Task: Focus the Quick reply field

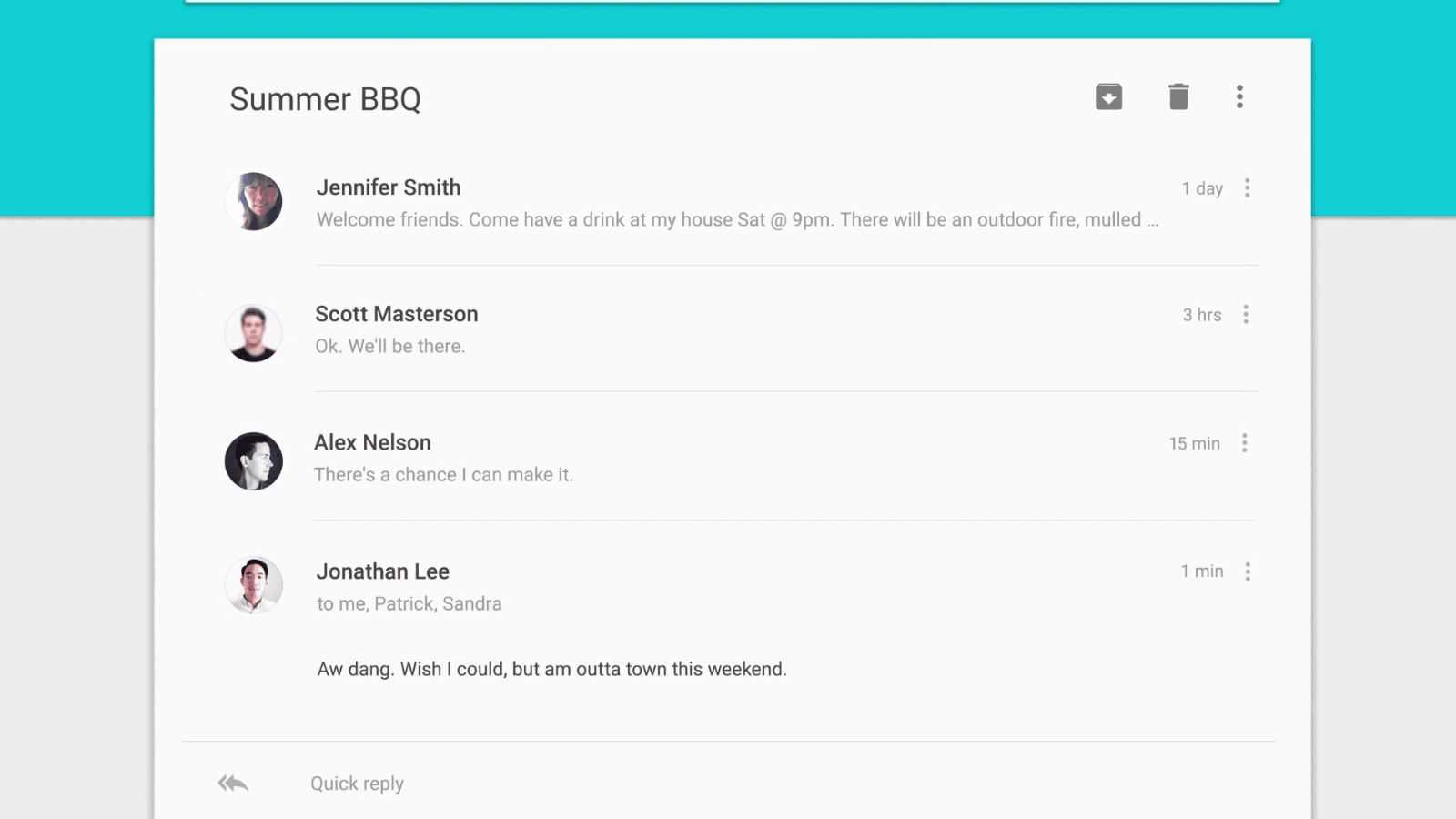Action: [357, 784]
